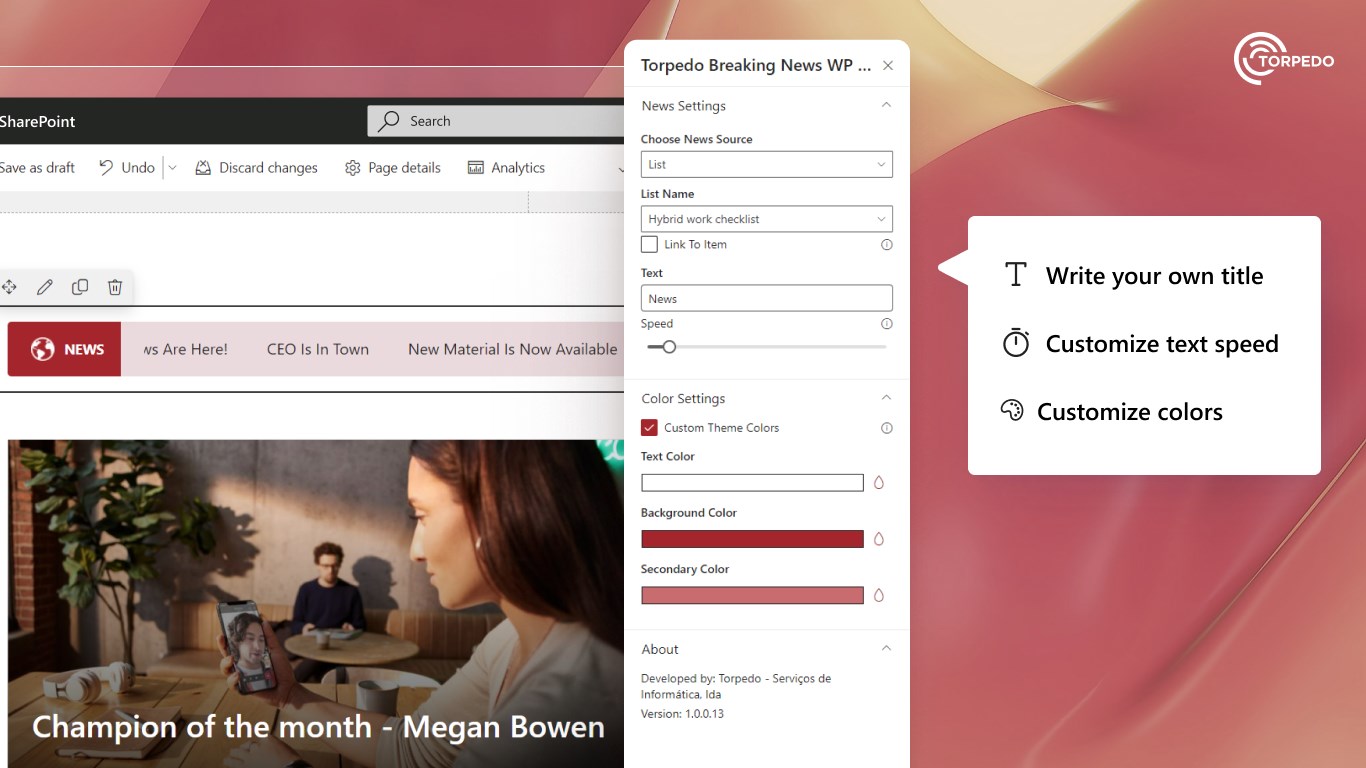Close the Torpedo Breaking News property pane

(888, 66)
